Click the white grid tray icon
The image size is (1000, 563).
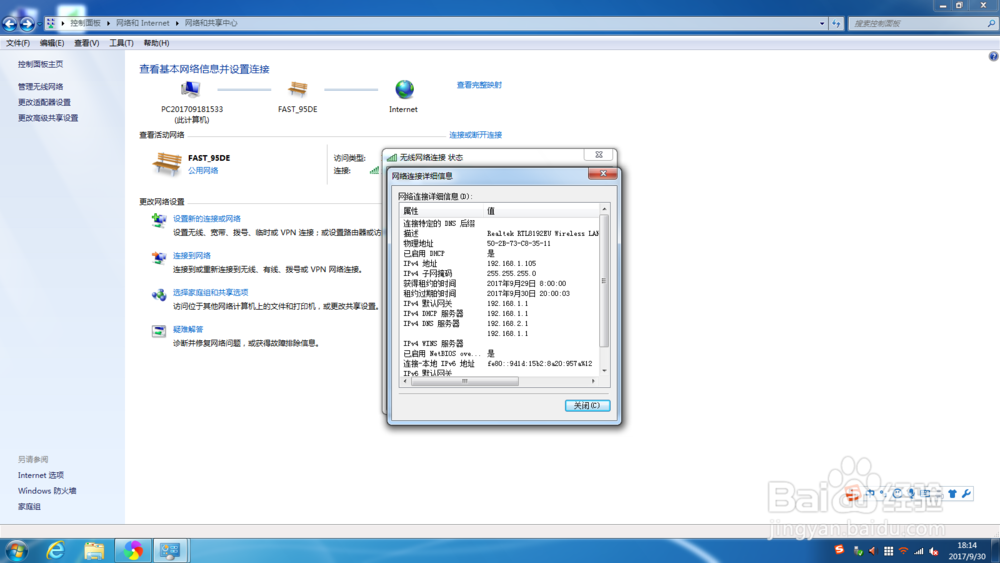(888, 551)
